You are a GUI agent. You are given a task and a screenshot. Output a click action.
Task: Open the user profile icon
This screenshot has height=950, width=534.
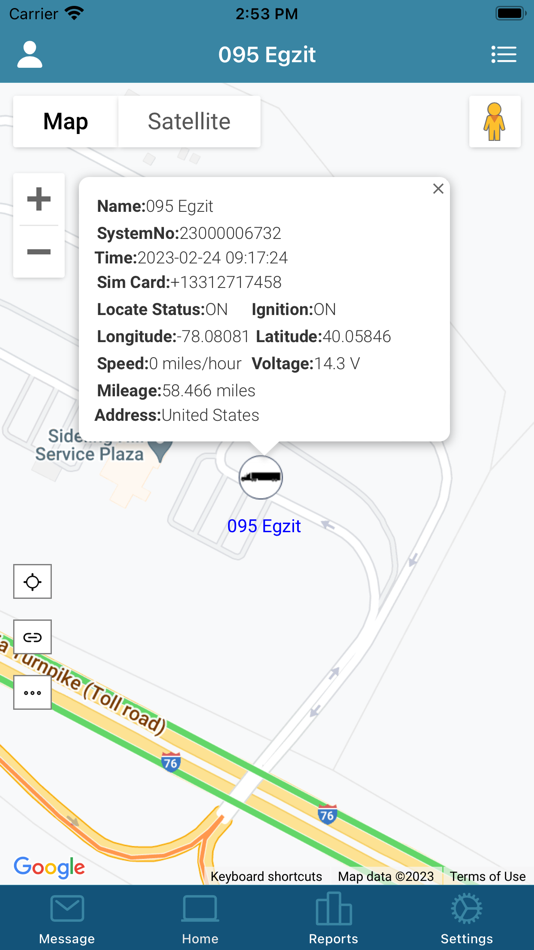[x=30, y=55]
